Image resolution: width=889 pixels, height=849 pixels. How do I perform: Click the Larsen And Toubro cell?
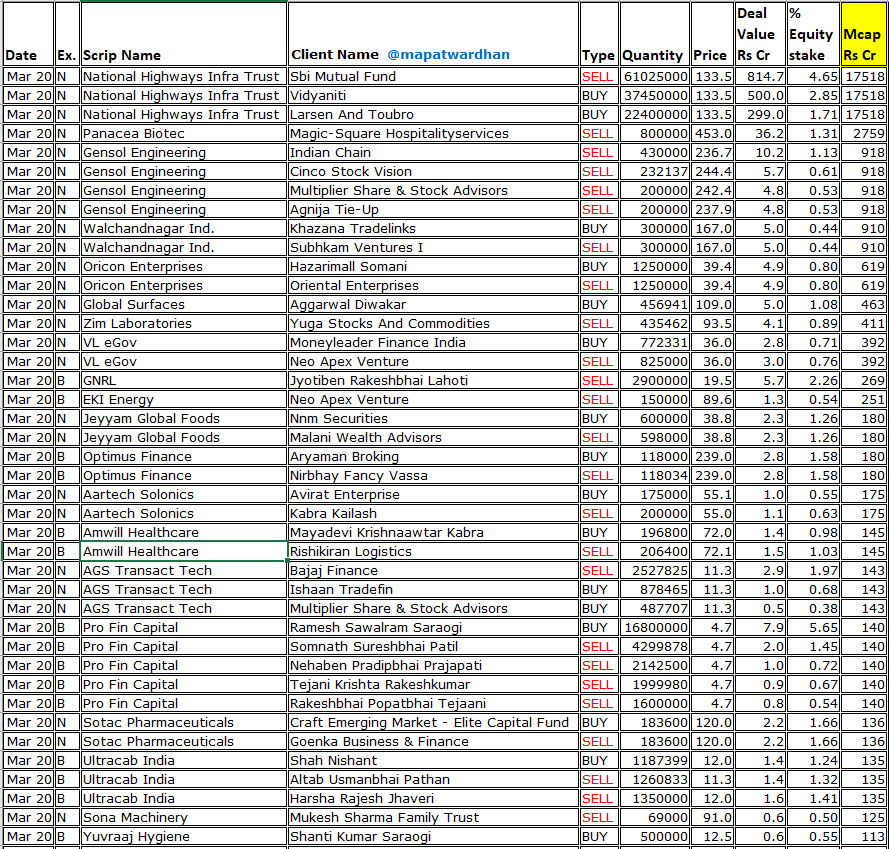pyautogui.click(x=433, y=115)
